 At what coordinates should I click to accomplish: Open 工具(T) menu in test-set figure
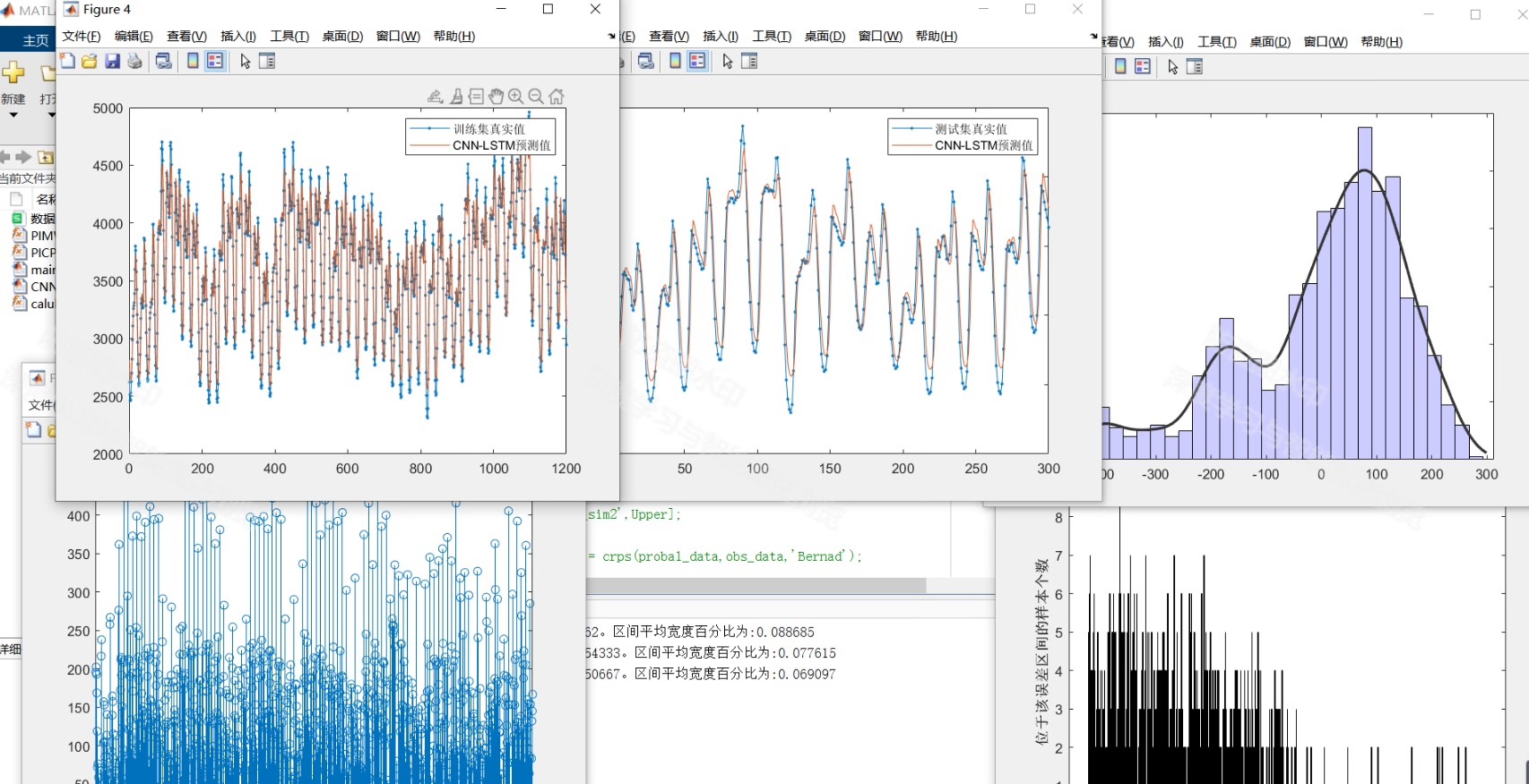[772, 36]
